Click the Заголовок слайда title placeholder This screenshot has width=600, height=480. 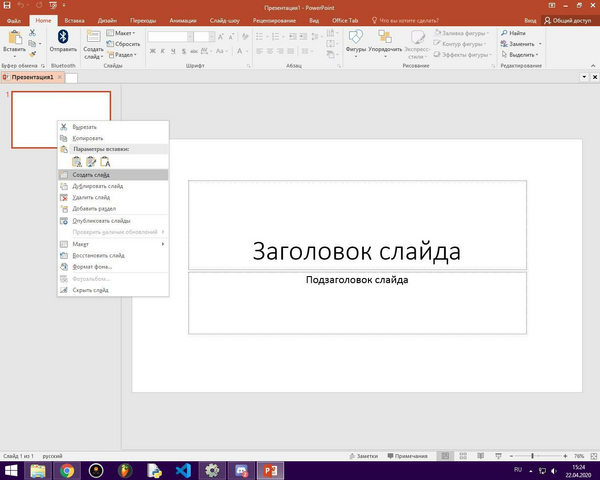pos(357,225)
